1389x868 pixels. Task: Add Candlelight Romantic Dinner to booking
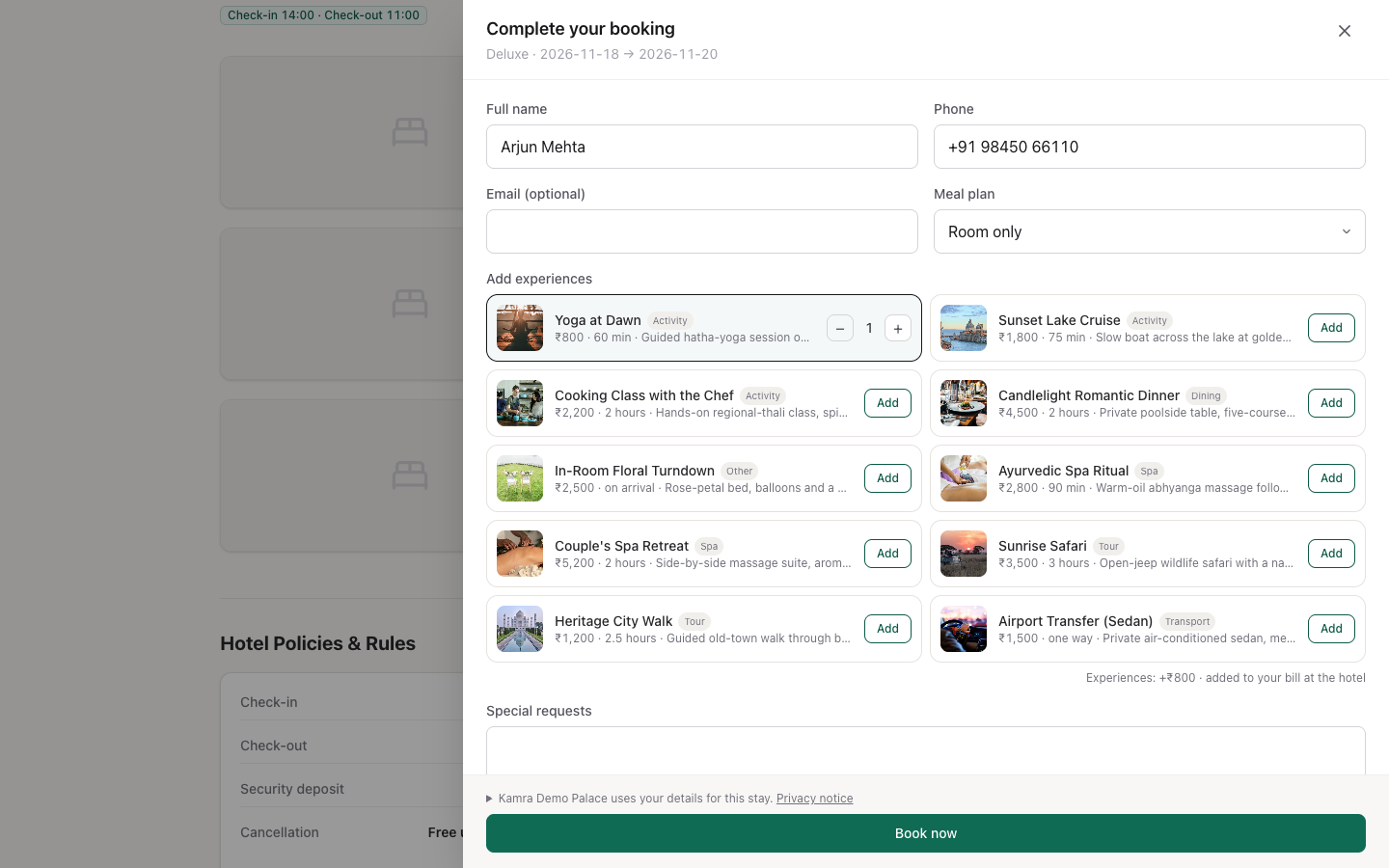point(1331,403)
